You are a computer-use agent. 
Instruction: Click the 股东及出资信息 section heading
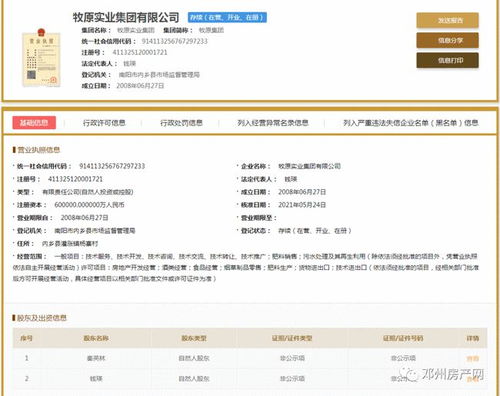[42, 318]
